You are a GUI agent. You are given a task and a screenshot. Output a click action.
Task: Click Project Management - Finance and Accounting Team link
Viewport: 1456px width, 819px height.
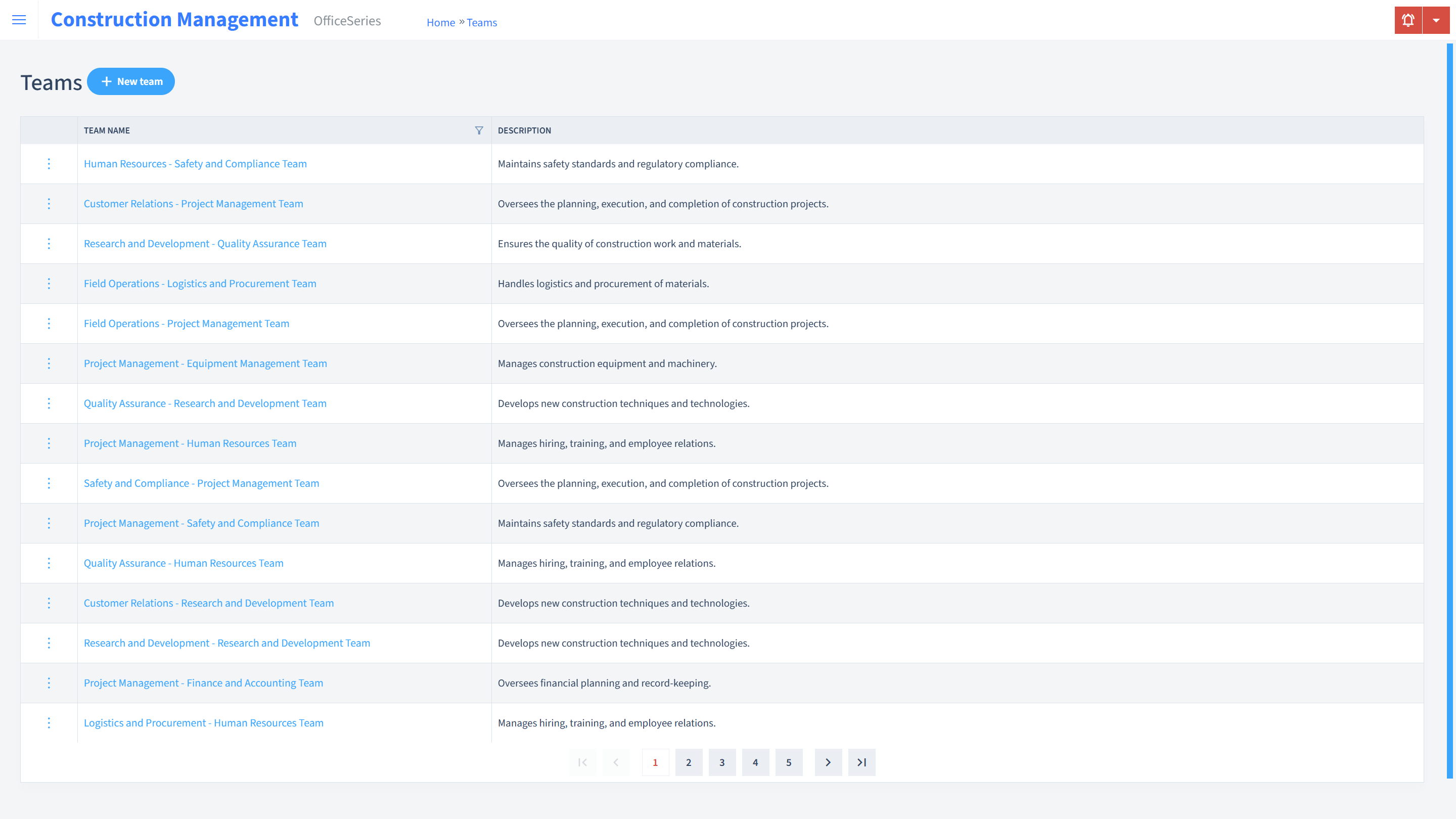203,682
